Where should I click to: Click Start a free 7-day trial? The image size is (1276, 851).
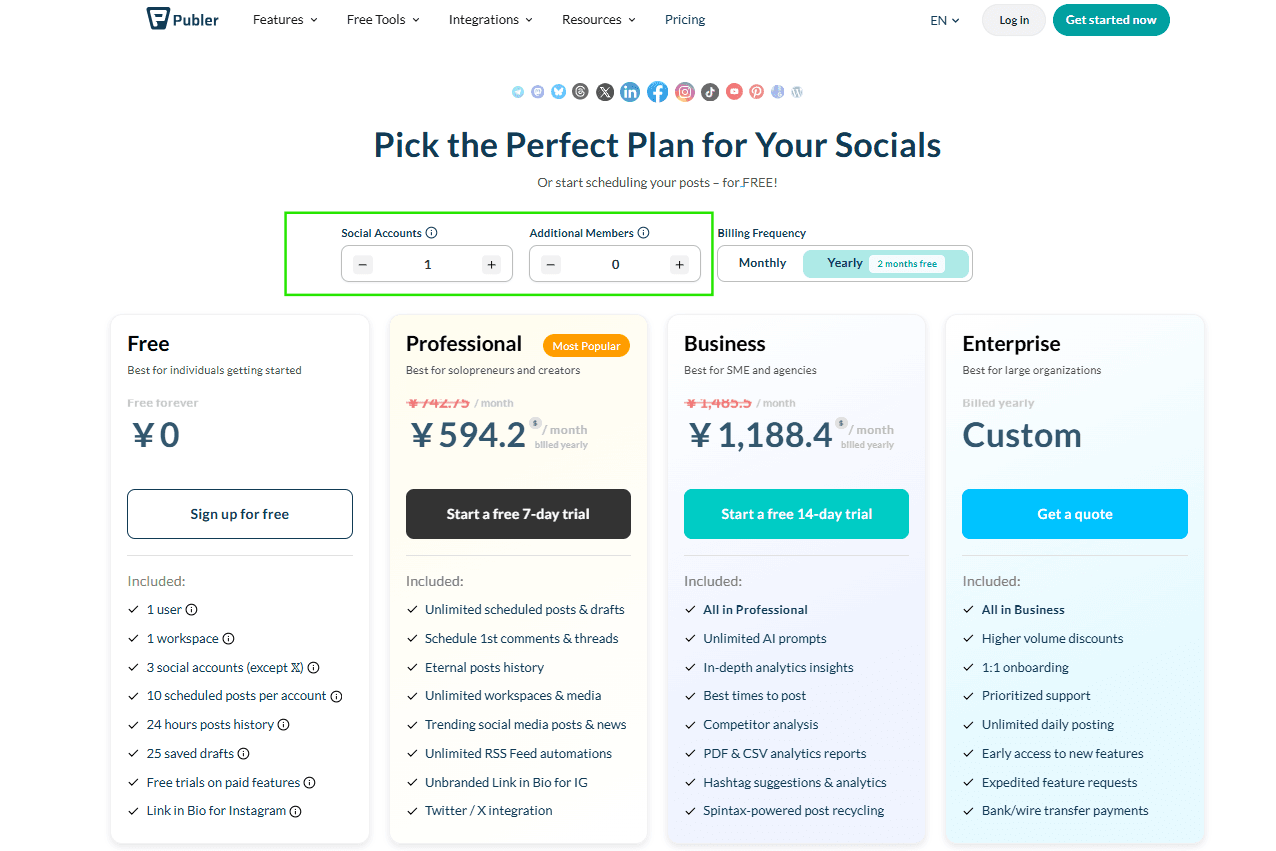518,514
